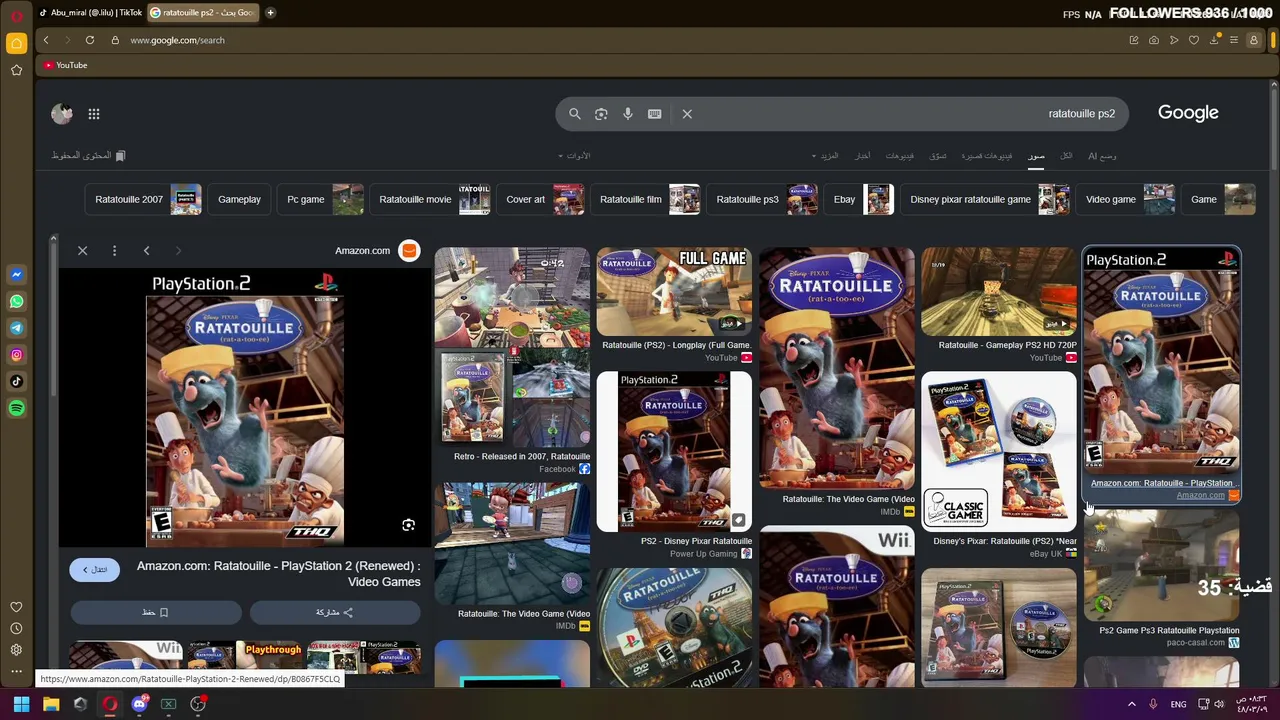Select the صور images tab
Viewport: 1280px width, 720px height.
[1036, 156]
